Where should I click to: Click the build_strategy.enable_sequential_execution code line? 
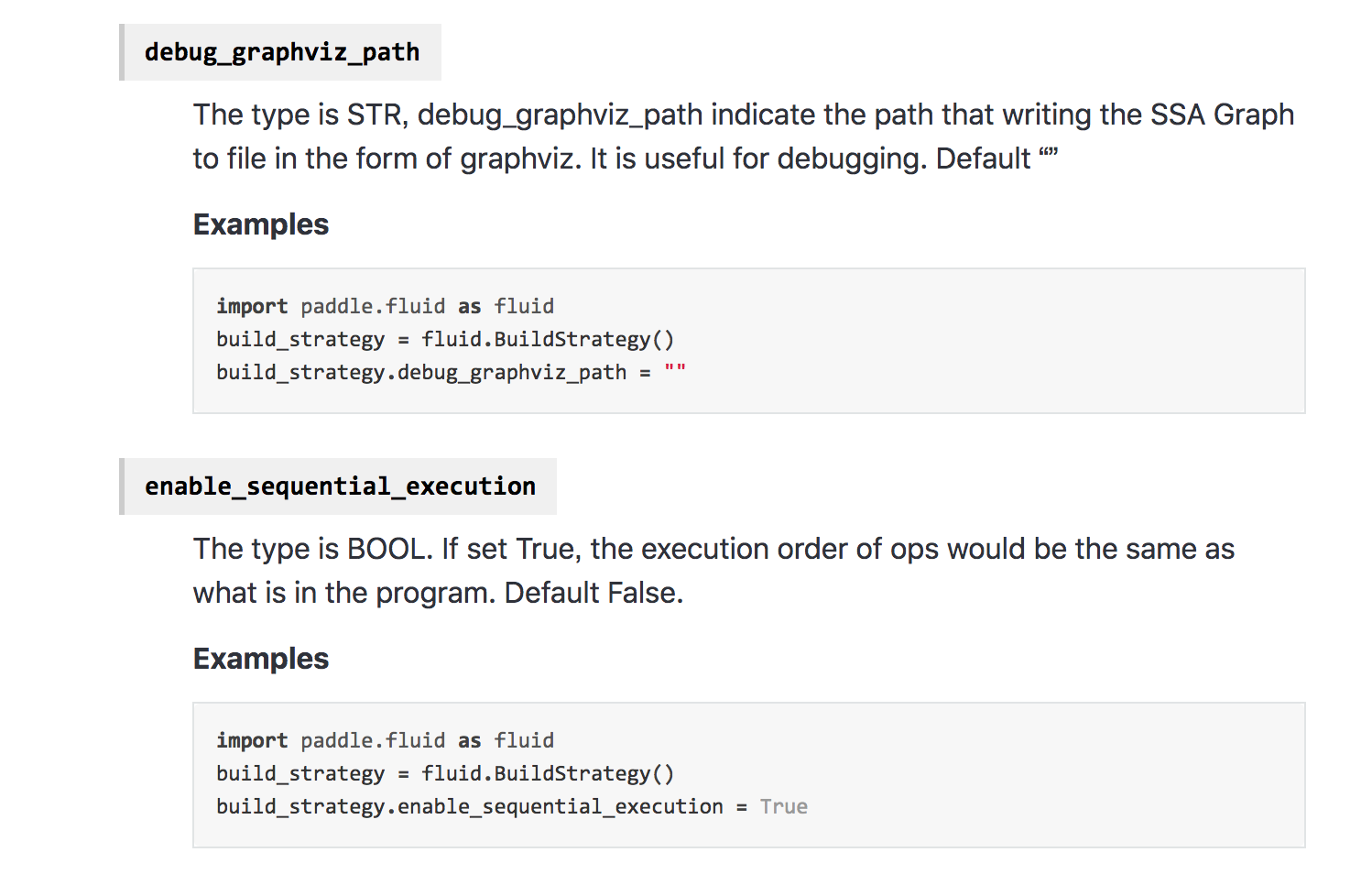[x=512, y=806]
